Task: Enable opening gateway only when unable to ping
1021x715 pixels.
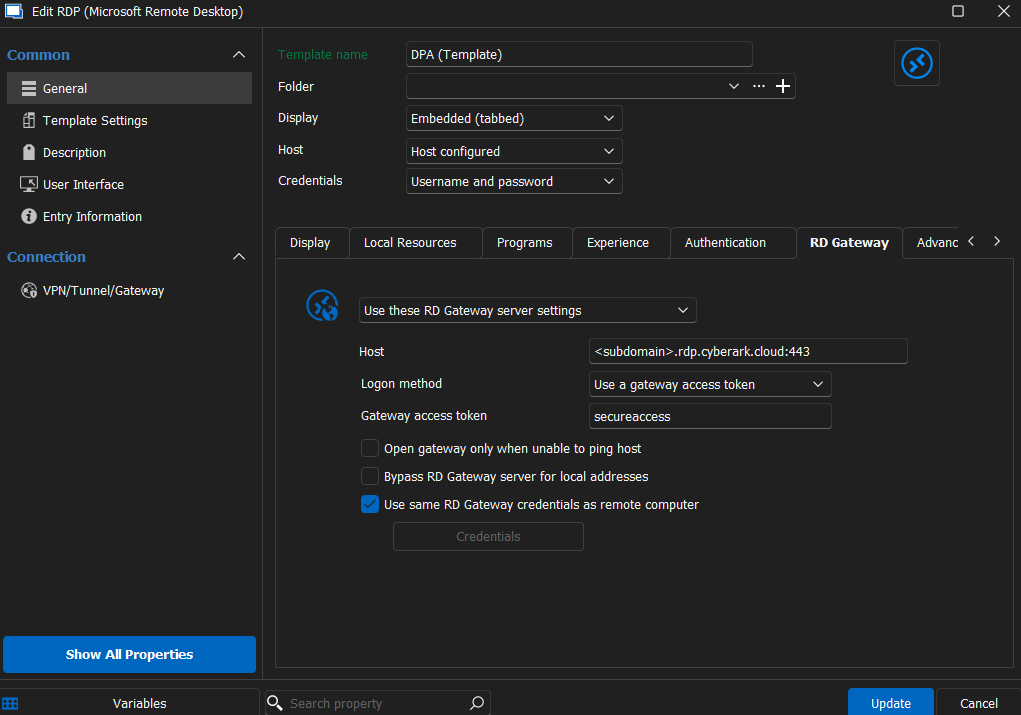Action: click(x=370, y=448)
